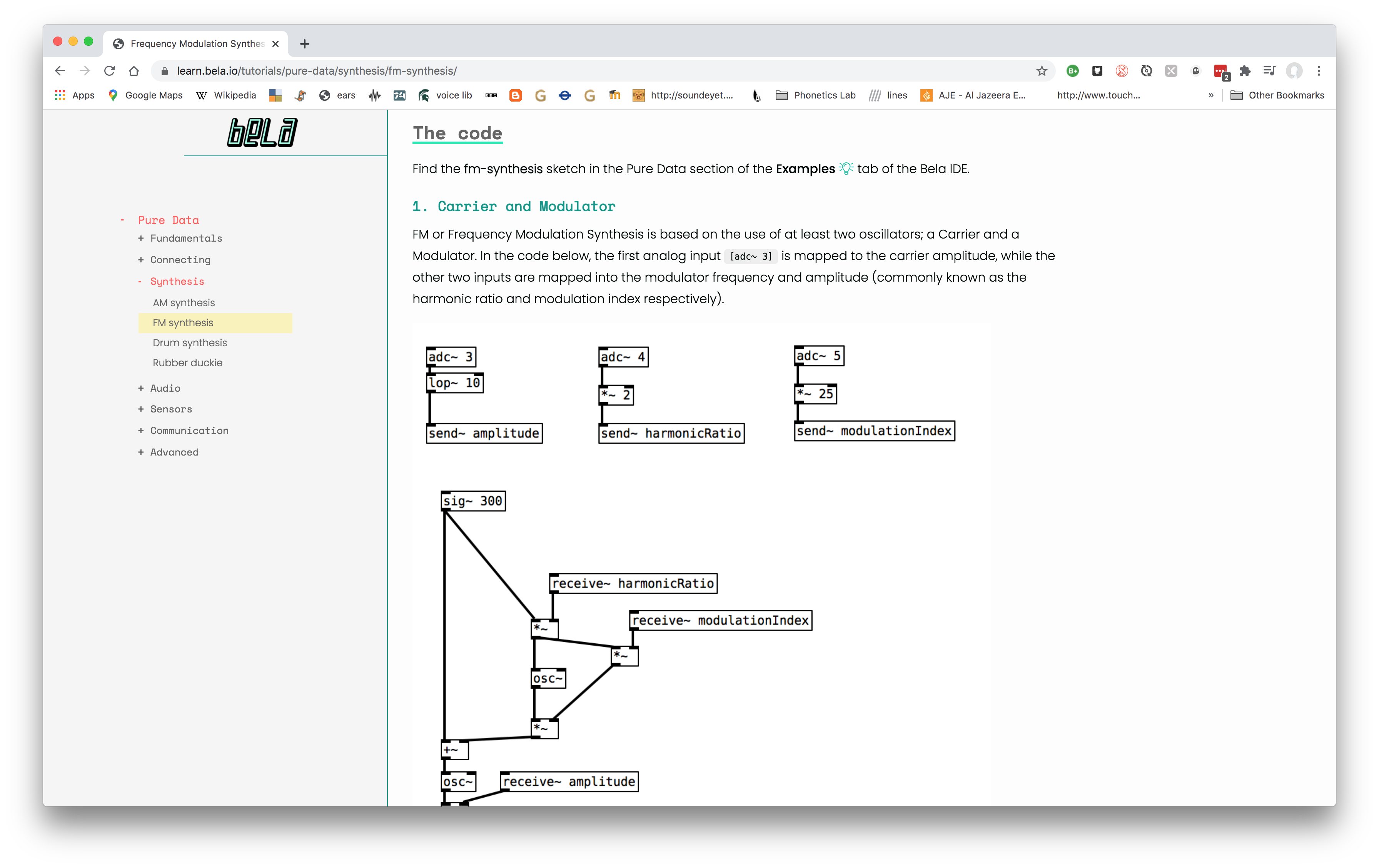This screenshot has width=1379, height=868.
Task: Click the 'send~ harmonicRatio' box in diagram
Action: tap(671, 433)
